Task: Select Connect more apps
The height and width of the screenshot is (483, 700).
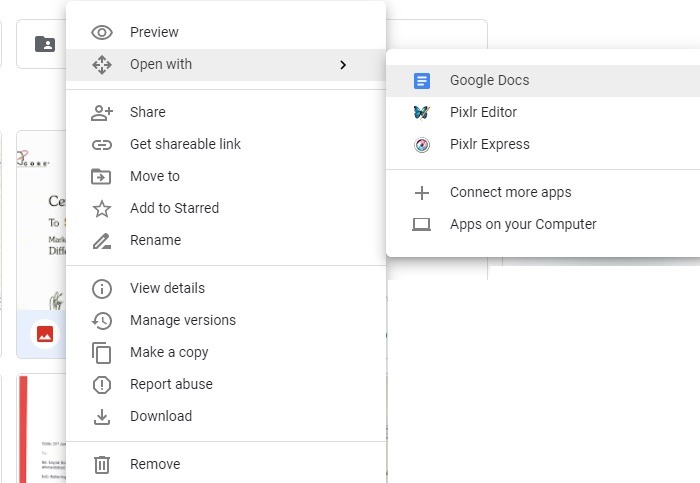Action: (x=543, y=193)
